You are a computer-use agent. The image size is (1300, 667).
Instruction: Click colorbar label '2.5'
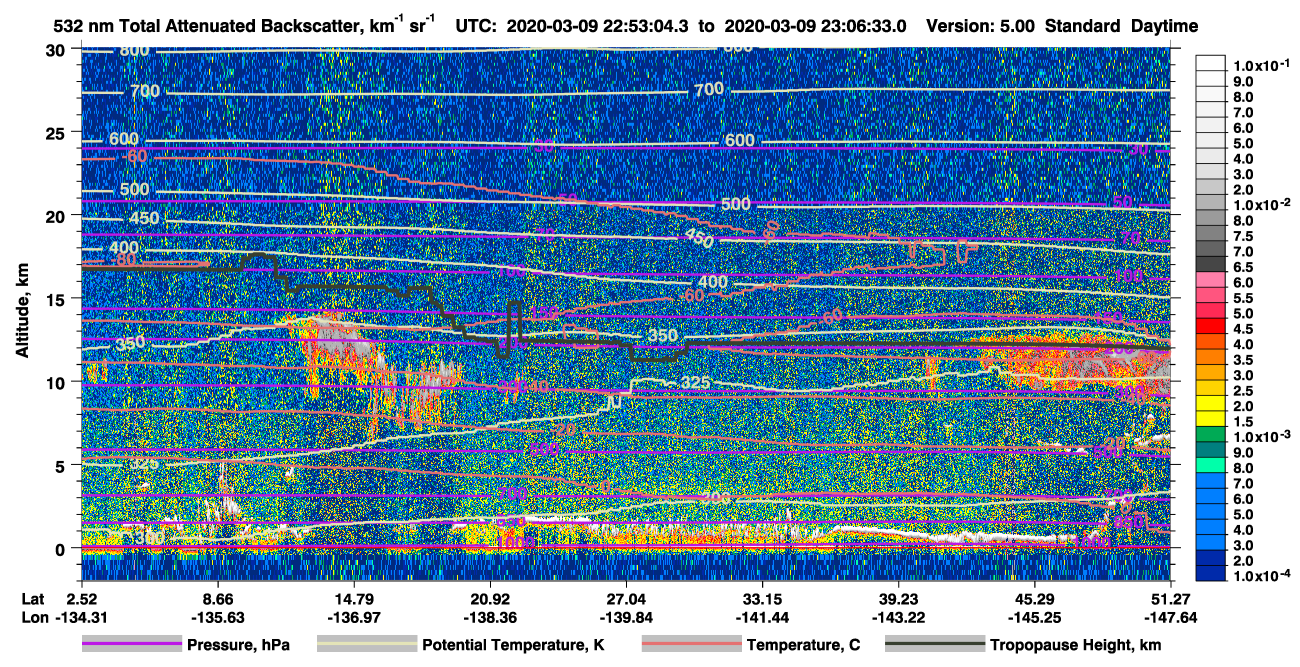point(1243,391)
